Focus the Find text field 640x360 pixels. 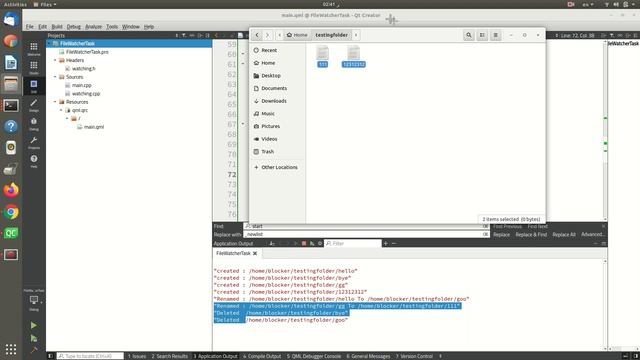[x=367, y=226]
